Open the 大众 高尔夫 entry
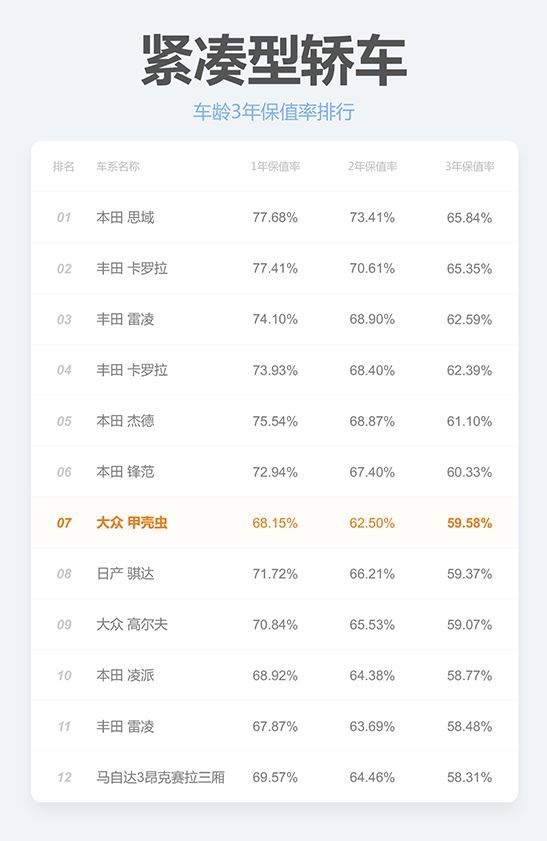The width and height of the screenshot is (547, 841). click(132, 625)
